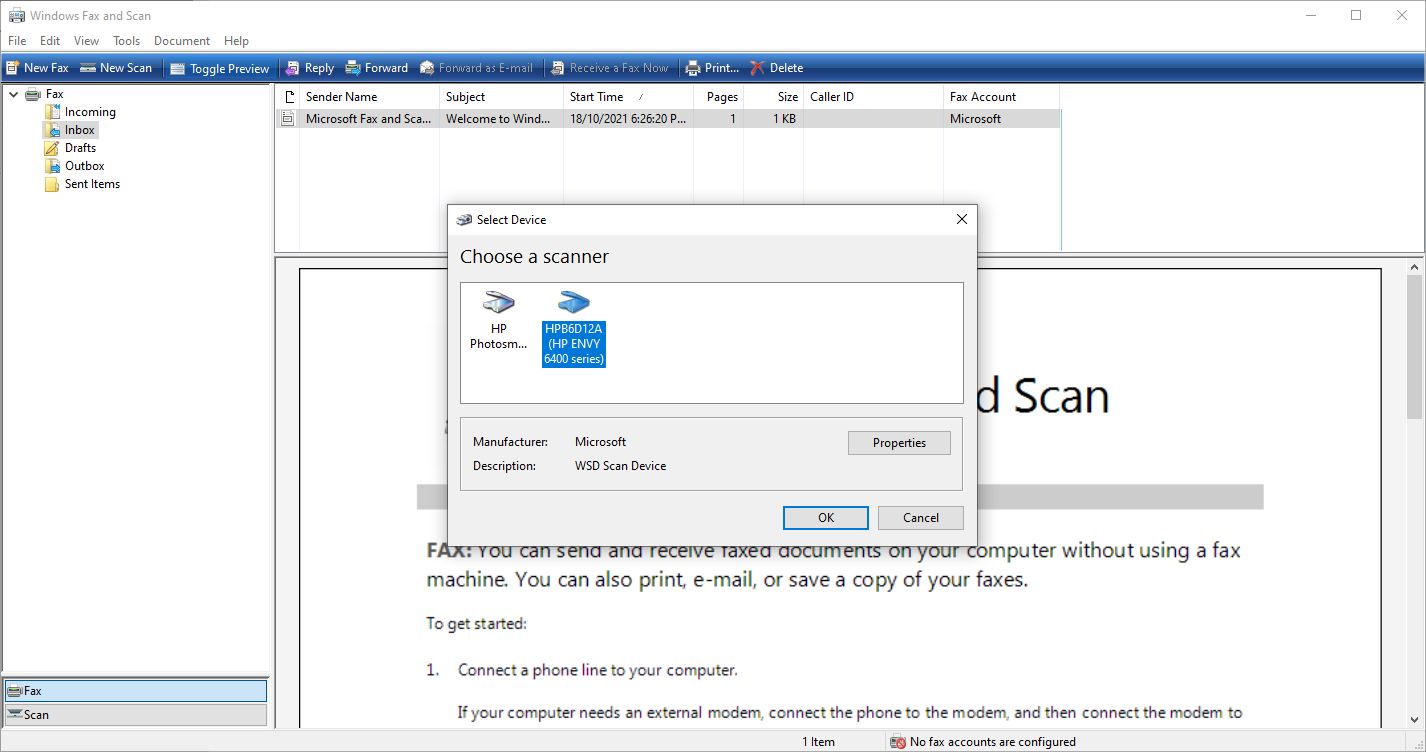This screenshot has height=752, width=1426.
Task: Click Select Device dialog title icon
Action: [x=464, y=220]
